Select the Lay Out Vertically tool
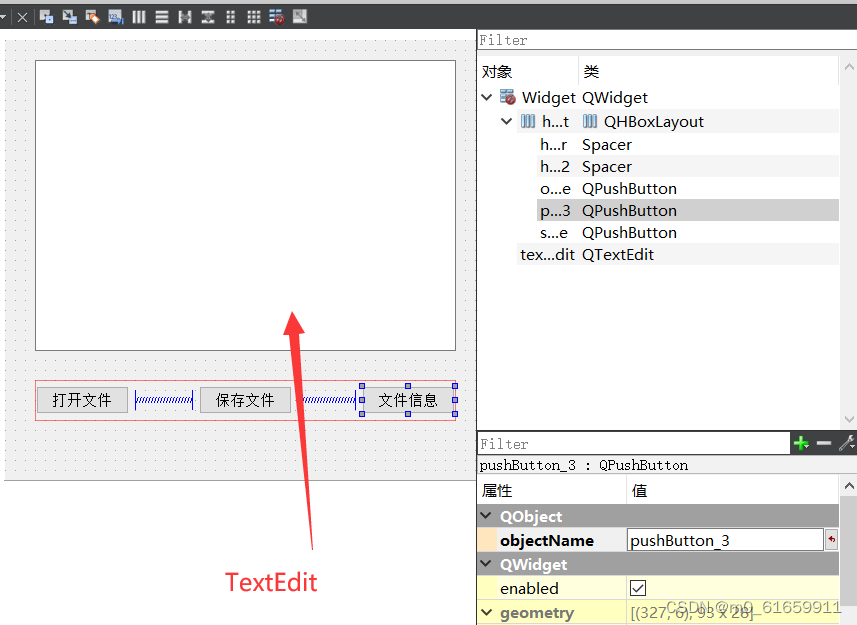 (161, 16)
